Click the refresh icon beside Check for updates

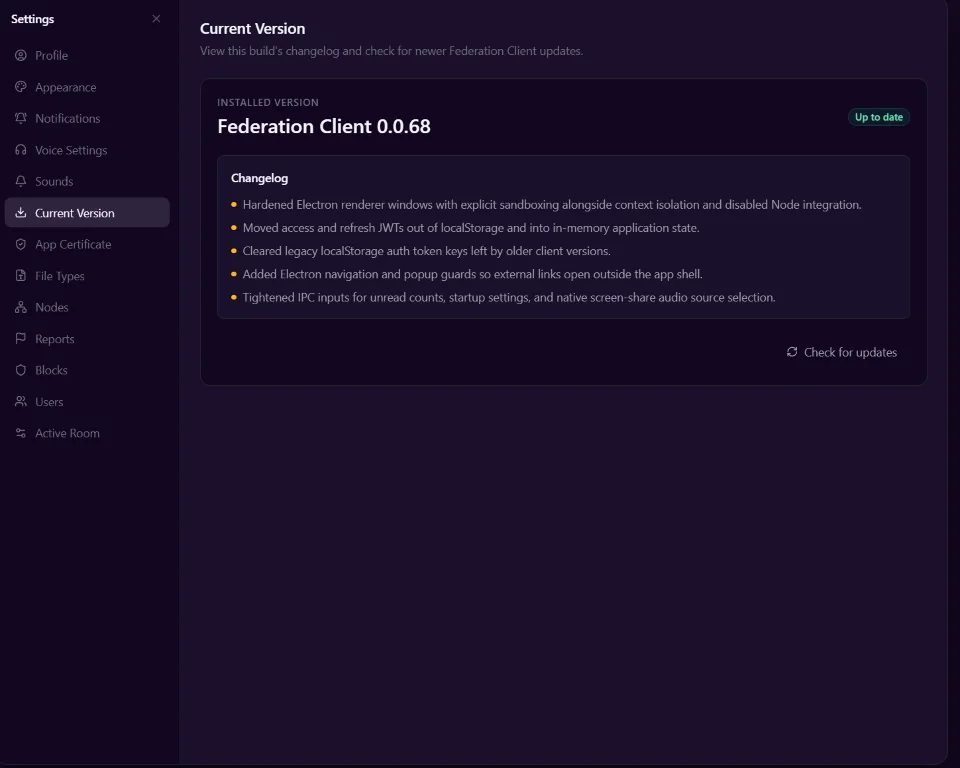(792, 352)
